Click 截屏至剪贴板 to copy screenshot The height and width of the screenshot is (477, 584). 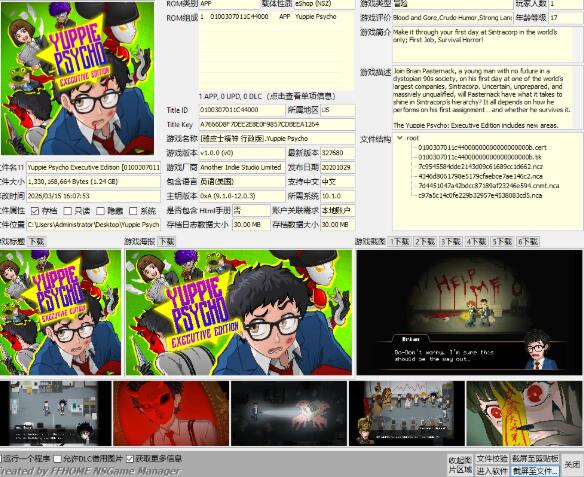pyautogui.click(x=535, y=459)
